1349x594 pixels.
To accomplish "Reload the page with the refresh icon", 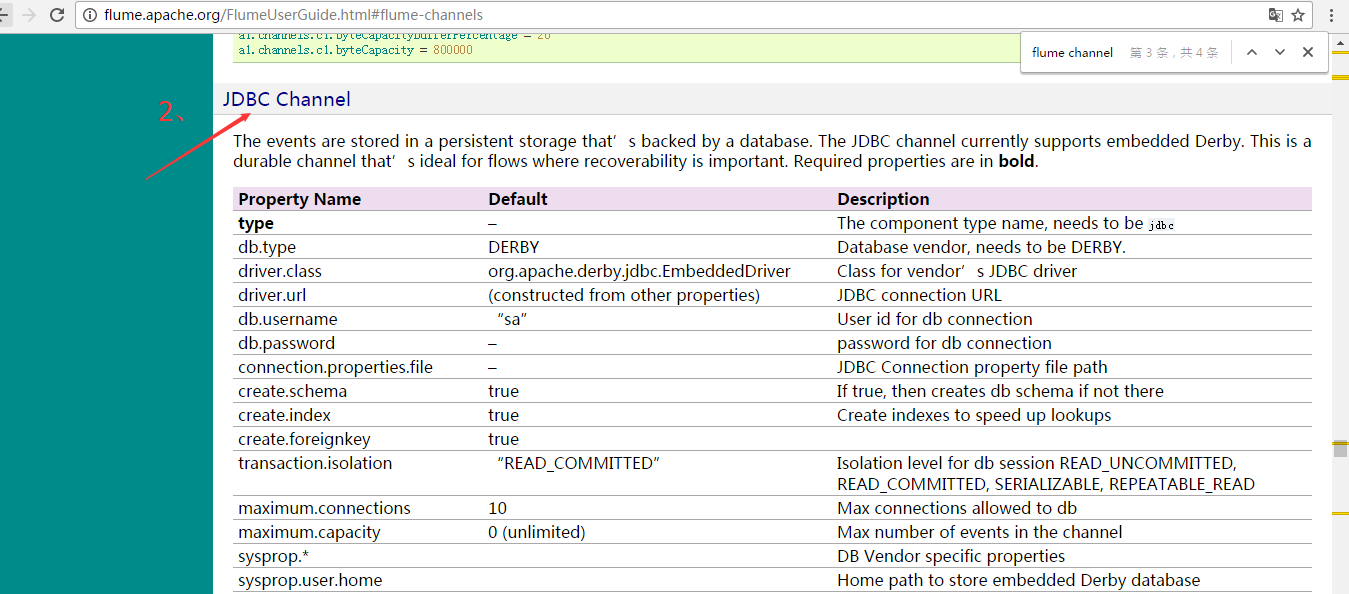I will coord(57,15).
